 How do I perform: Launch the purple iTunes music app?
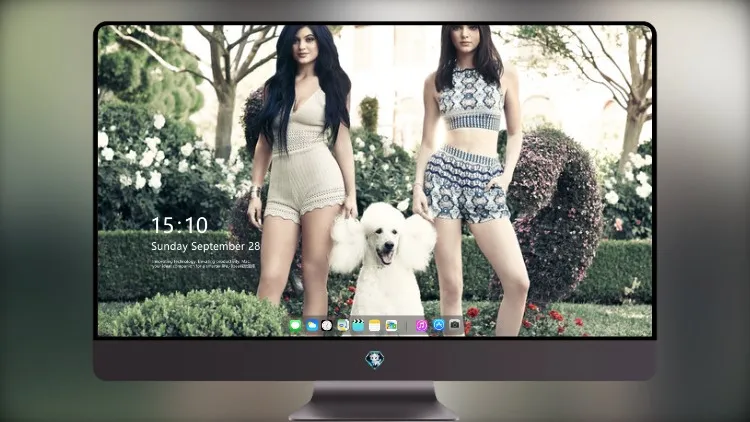coord(421,326)
